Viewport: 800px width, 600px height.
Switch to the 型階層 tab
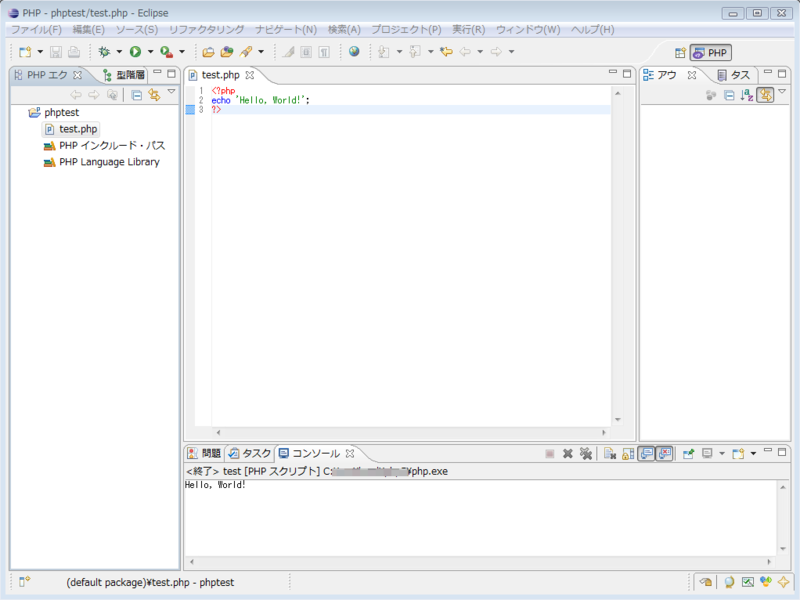pyautogui.click(x=124, y=75)
